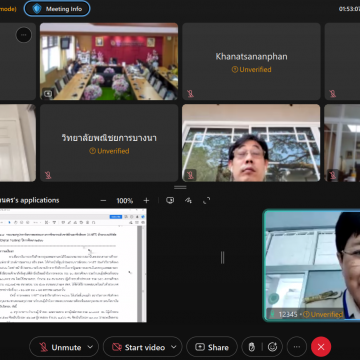Image resolution: width=360 pixels, height=360 pixels.
Task: Expand the audio options arrow beside Unmute
Action: tap(90, 347)
